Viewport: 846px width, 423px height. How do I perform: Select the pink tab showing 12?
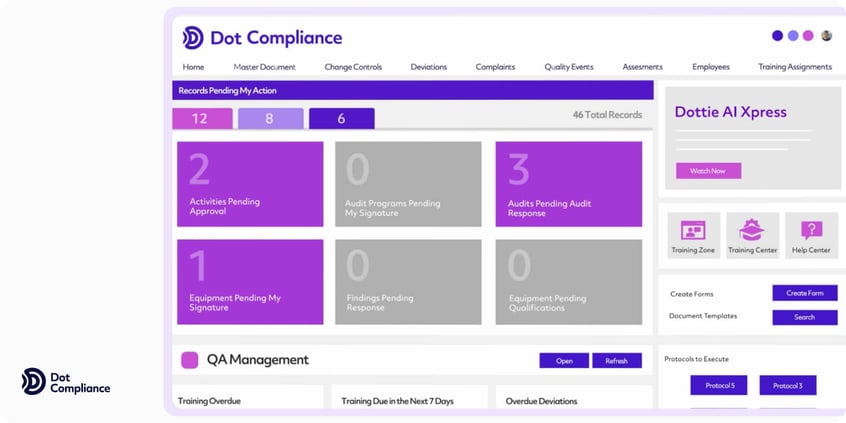[202, 119]
